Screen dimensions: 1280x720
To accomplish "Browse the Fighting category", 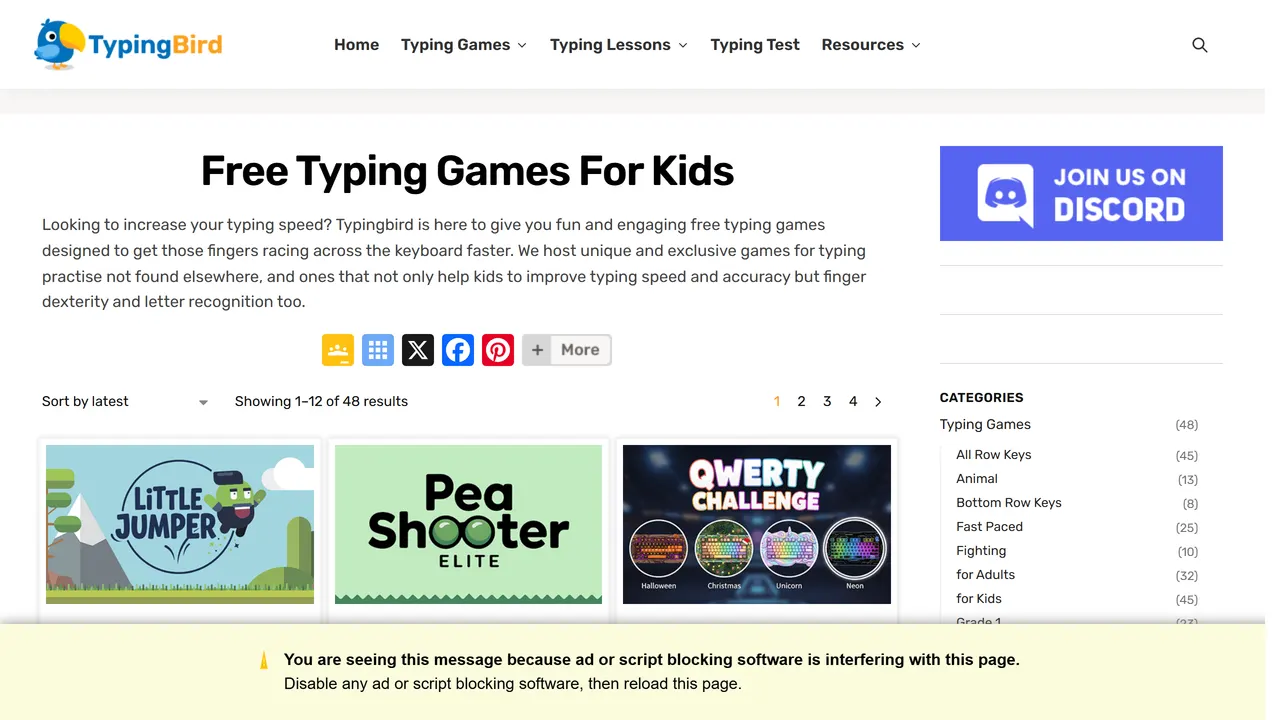I will tap(981, 551).
